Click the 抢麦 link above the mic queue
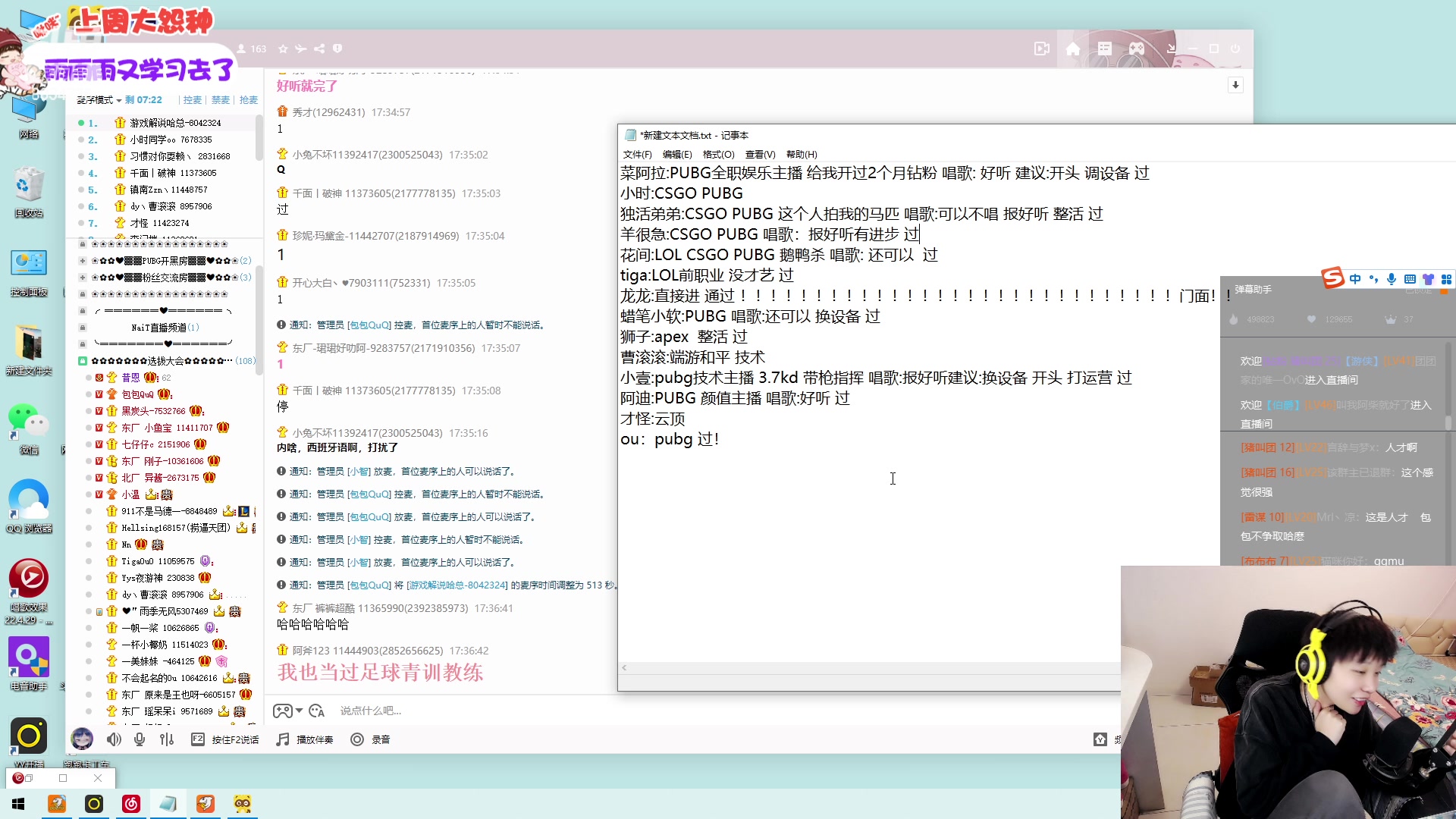This screenshot has height=819, width=1456. pos(249,100)
